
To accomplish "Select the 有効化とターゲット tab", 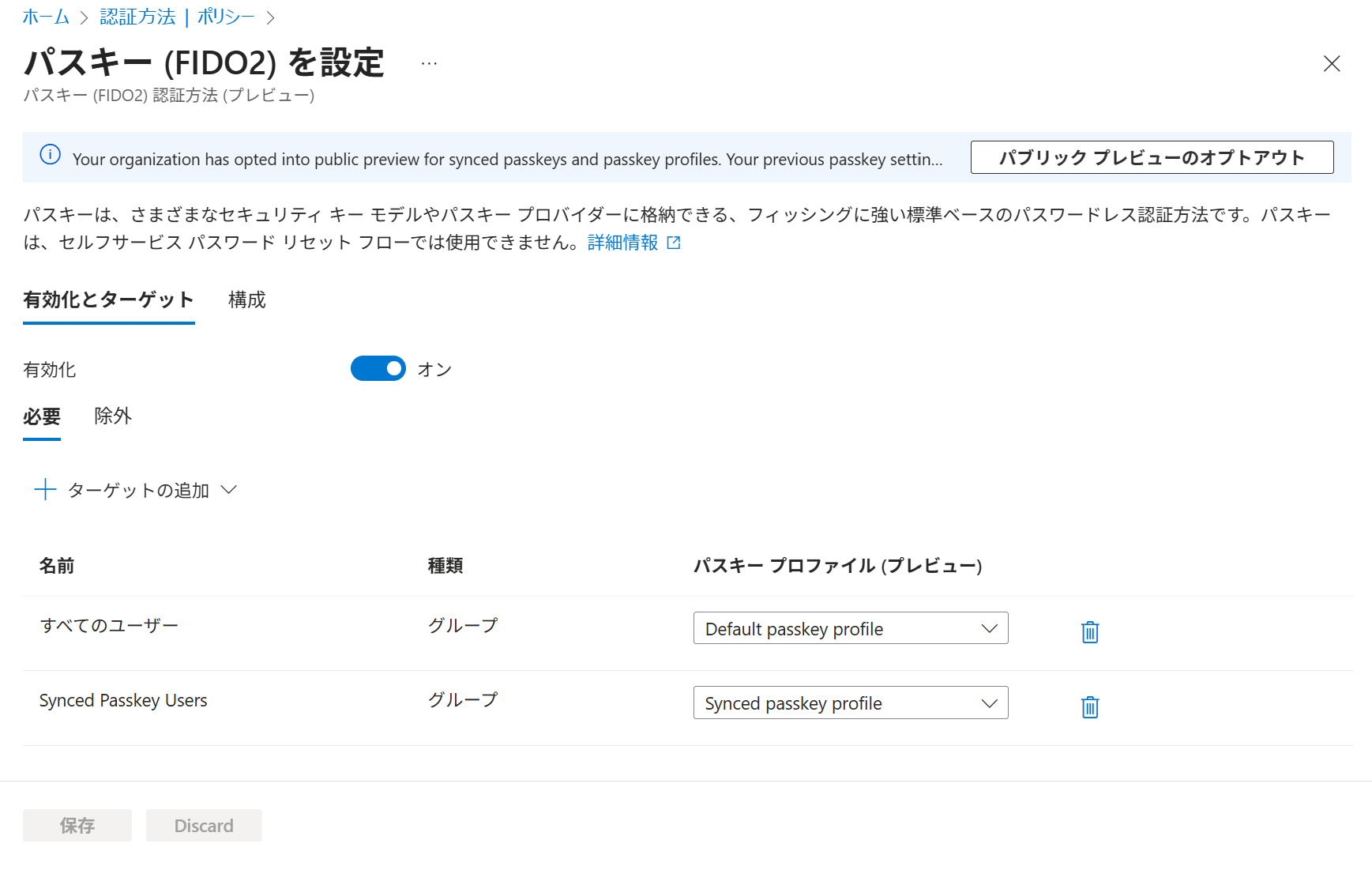I will pyautogui.click(x=109, y=299).
